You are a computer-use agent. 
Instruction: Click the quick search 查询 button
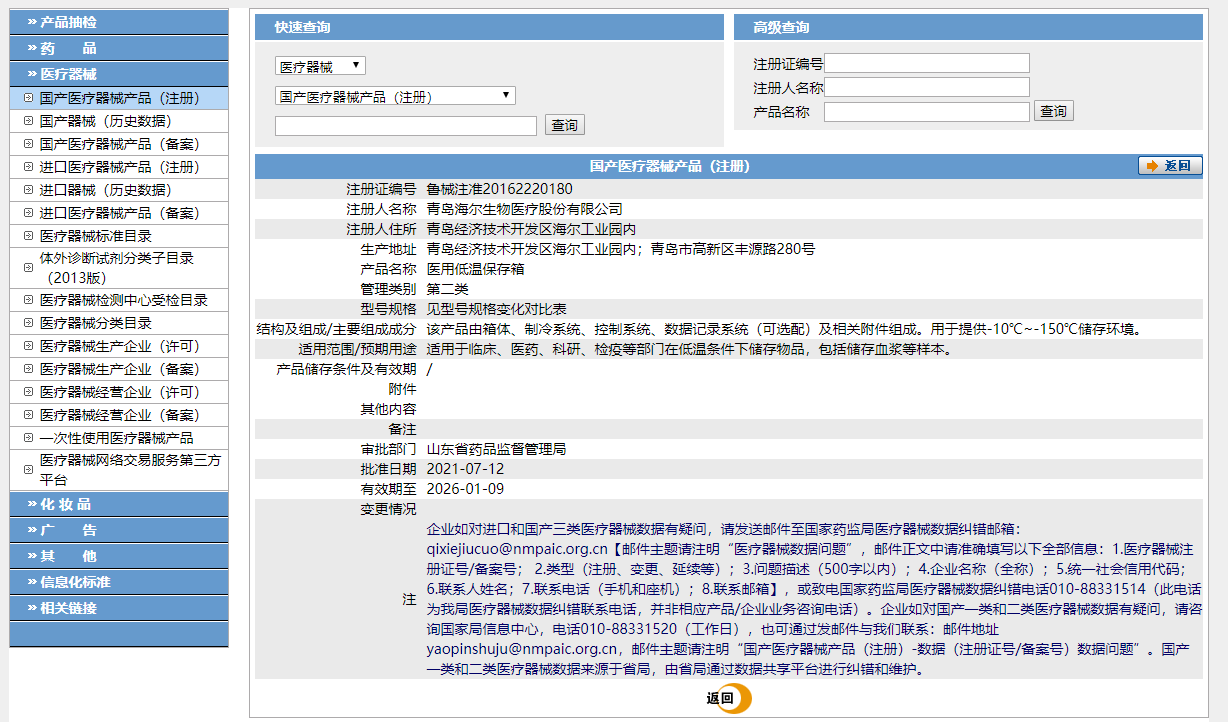tap(564, 125)
